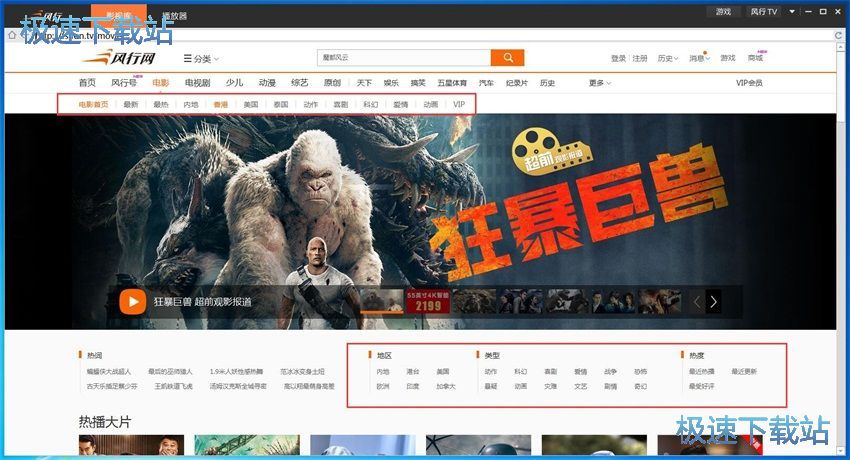Select 内地 in the movie sub-navigation
The height and width of the screenshot is (460, 850).
pyautogui.click(x=191, y=105)
